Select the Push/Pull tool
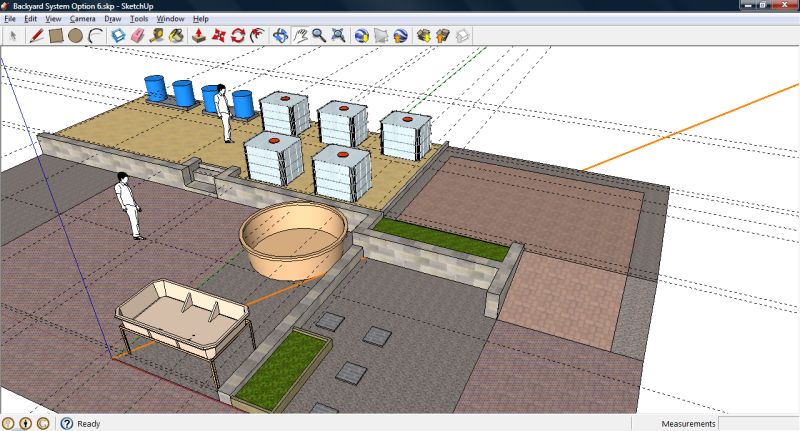This screenshot has width=800, height=431. (x=199, y=36)
